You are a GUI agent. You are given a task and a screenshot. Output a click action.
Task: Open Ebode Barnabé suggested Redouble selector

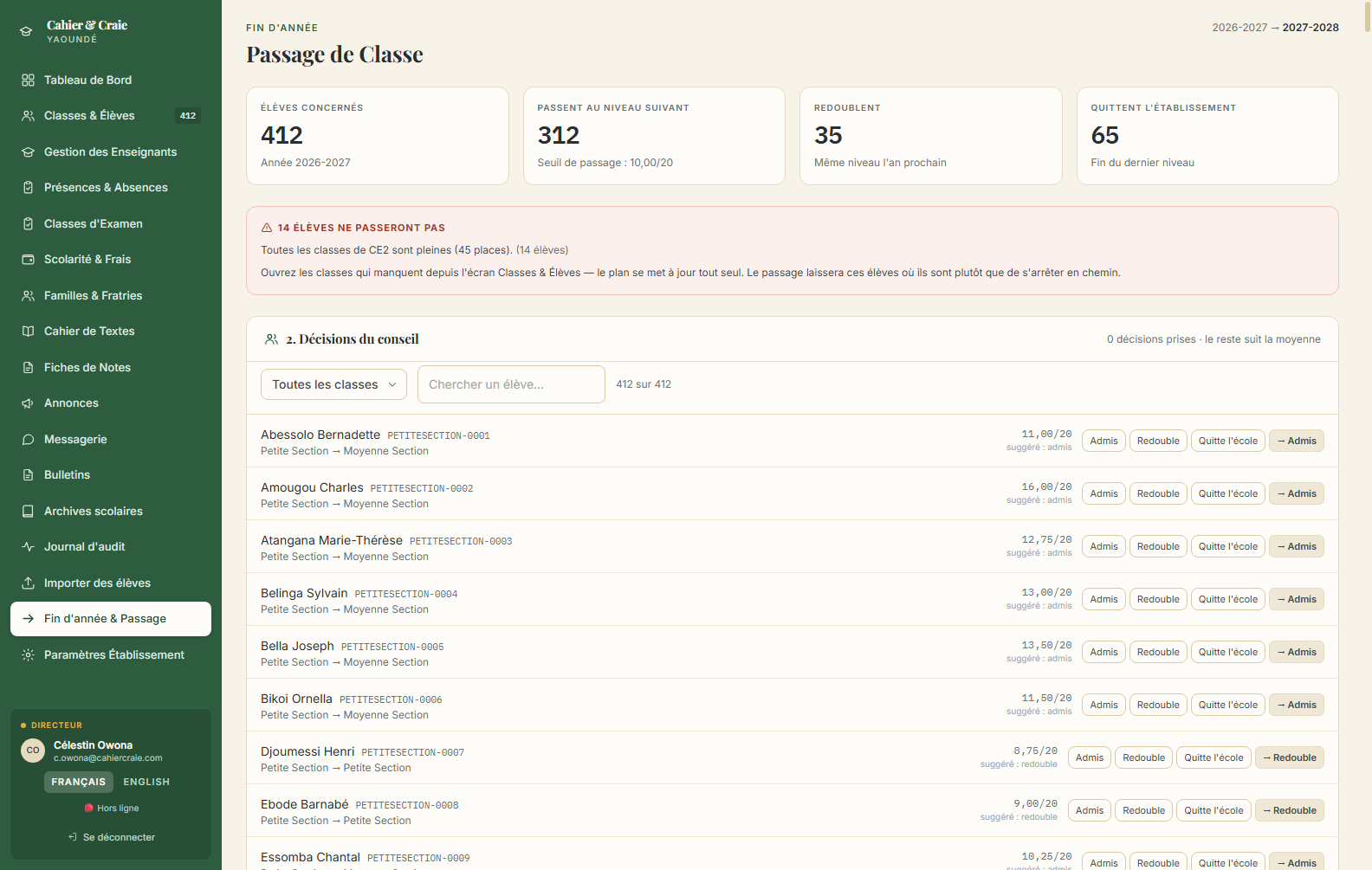point(1290,810)
